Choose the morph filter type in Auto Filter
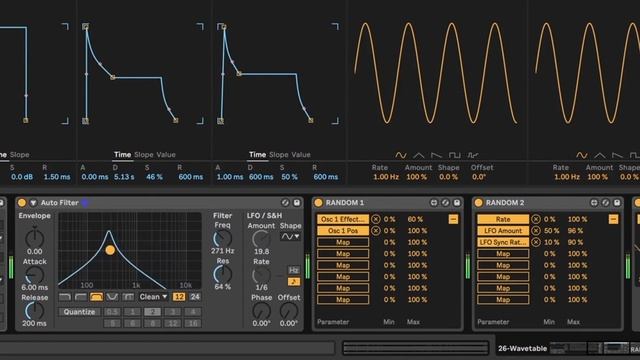640x360 pixels. coord(128,297)
